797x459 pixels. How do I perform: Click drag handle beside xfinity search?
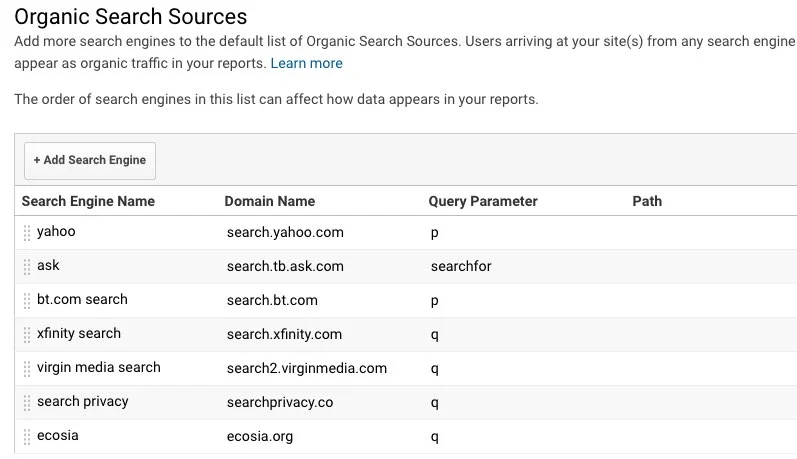pos(27,334)
